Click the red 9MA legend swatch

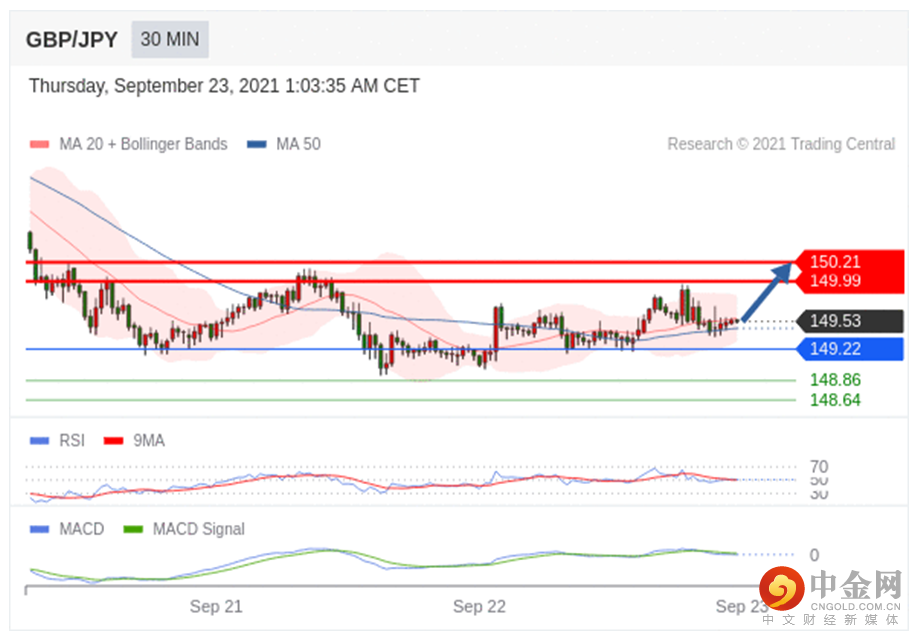pyautogui.click(x=113, y=441)
